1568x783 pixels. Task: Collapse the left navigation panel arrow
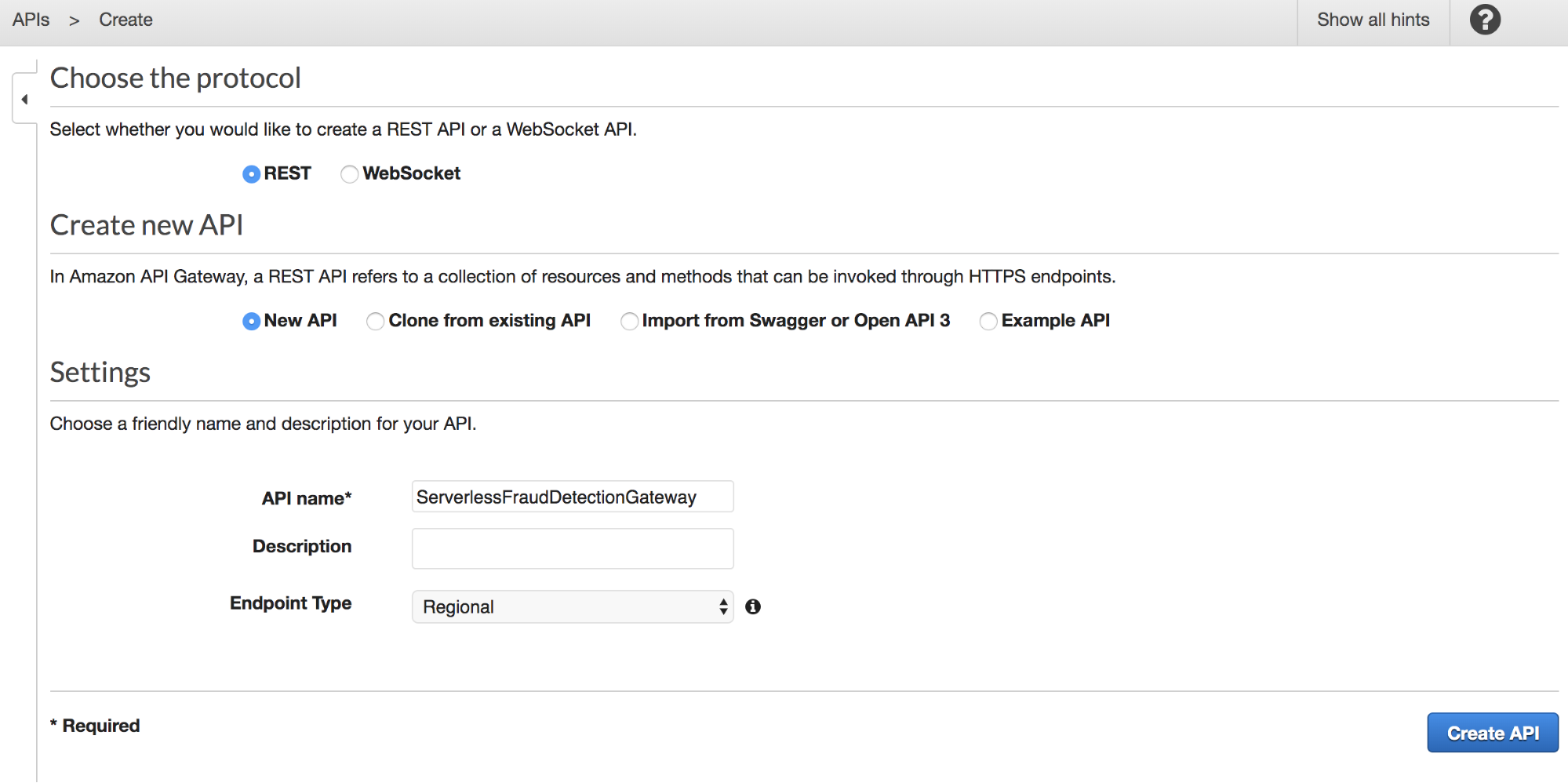pyautogui.click(x=25, y=100)
